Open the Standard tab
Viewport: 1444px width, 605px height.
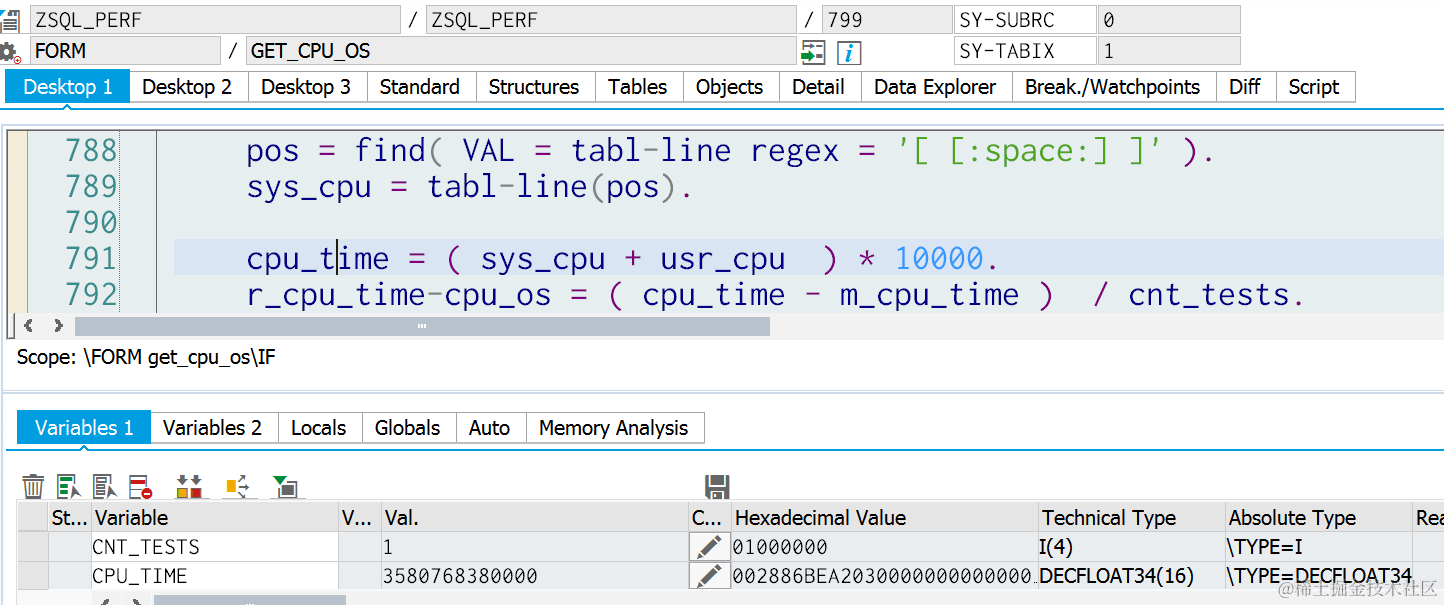tap(420, 87)
